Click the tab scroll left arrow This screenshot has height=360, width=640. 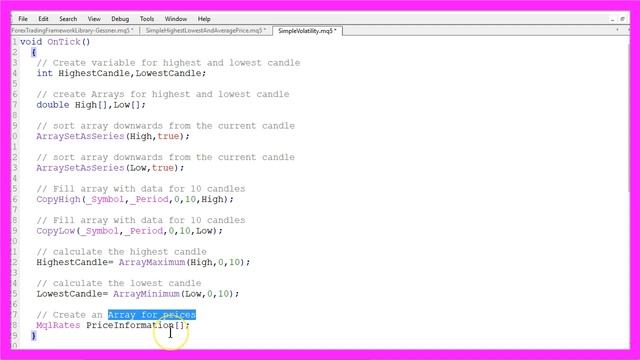tap(617, 30)
